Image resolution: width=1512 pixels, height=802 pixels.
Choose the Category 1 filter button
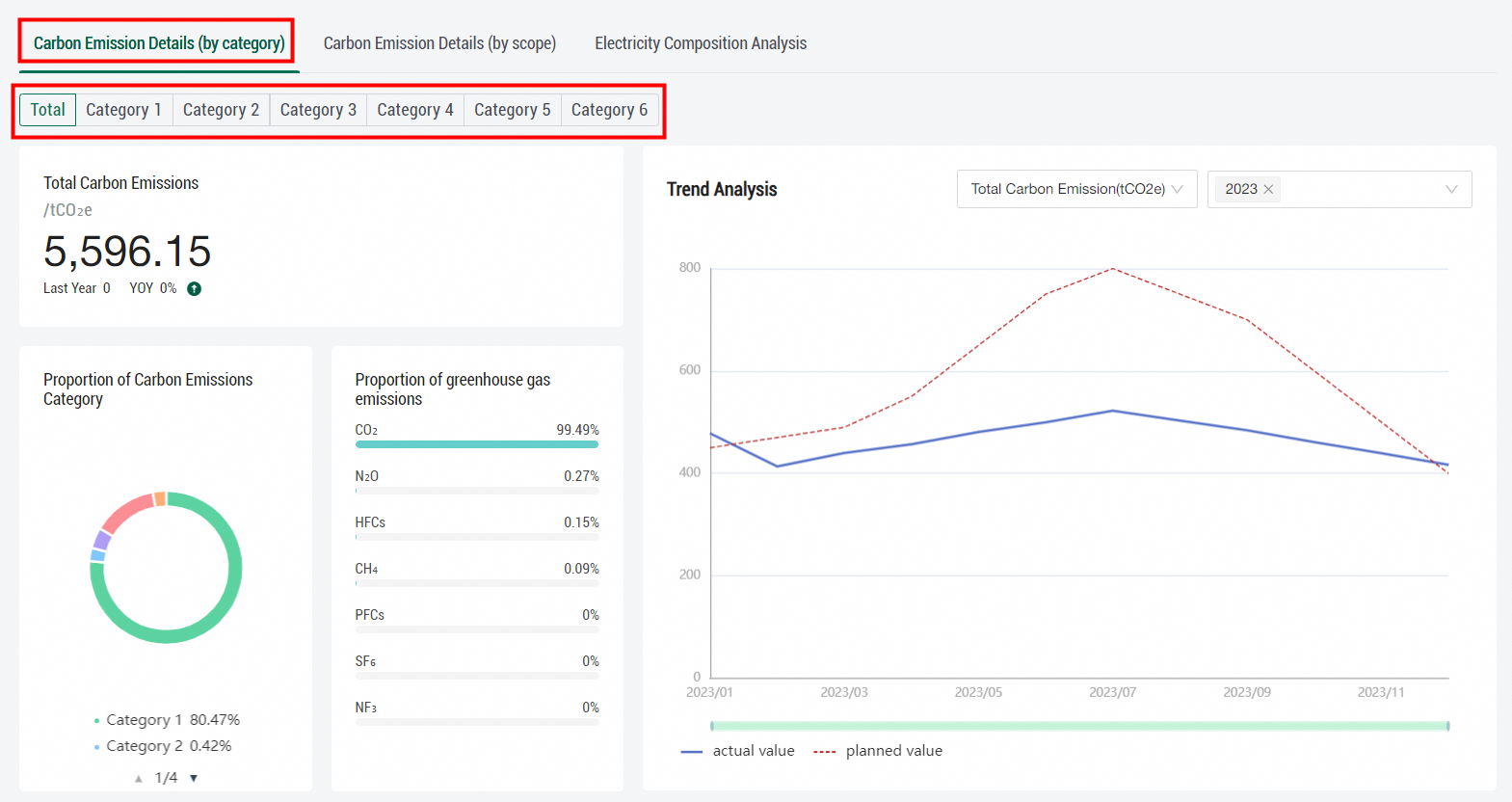tap(123, 110)
